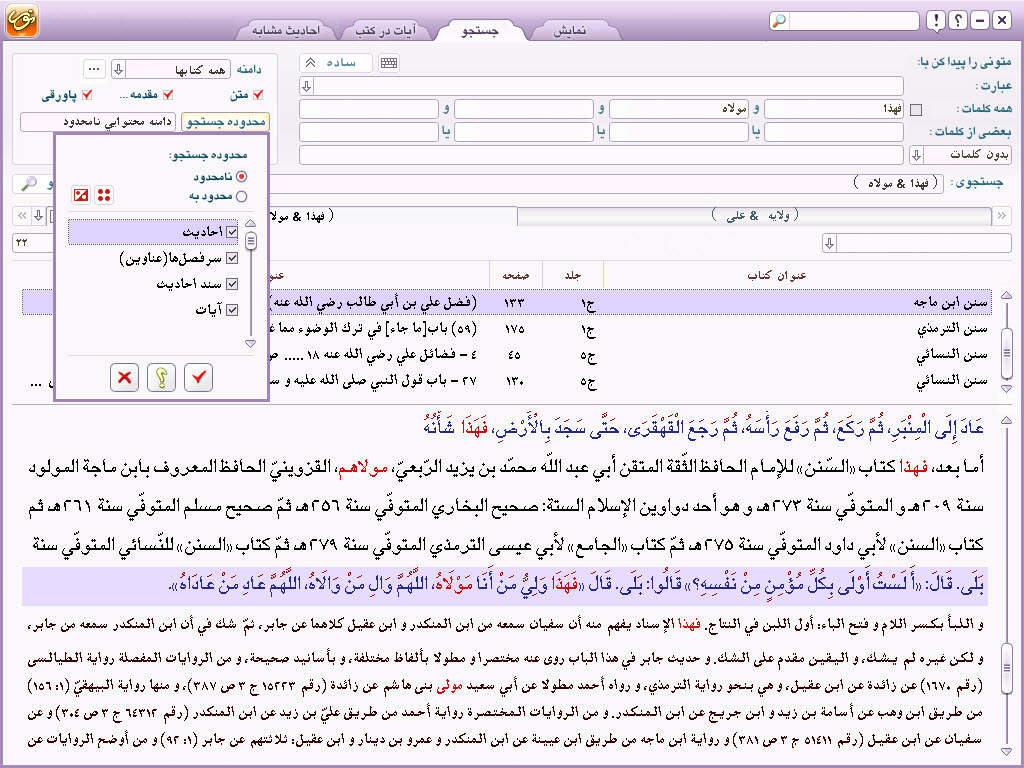Click the virtual keyboard icon

389,63
